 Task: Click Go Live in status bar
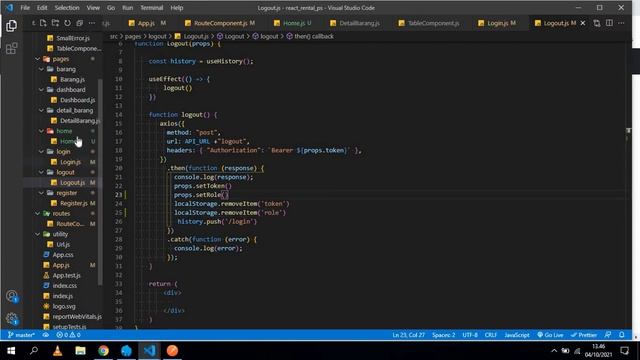coord(550,335)
